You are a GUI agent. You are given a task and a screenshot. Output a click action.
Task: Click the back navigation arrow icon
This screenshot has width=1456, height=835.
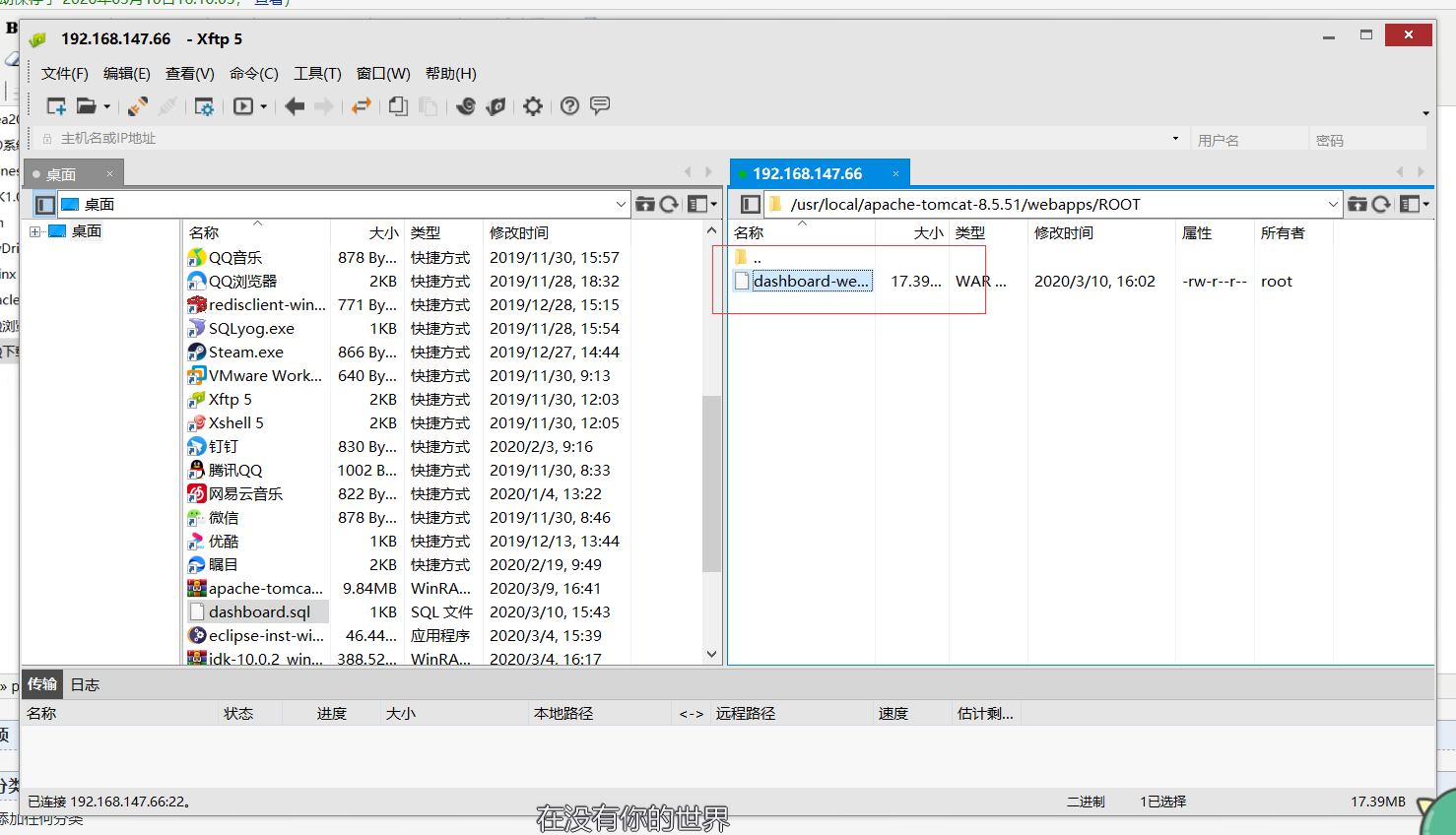pos(295,105)
